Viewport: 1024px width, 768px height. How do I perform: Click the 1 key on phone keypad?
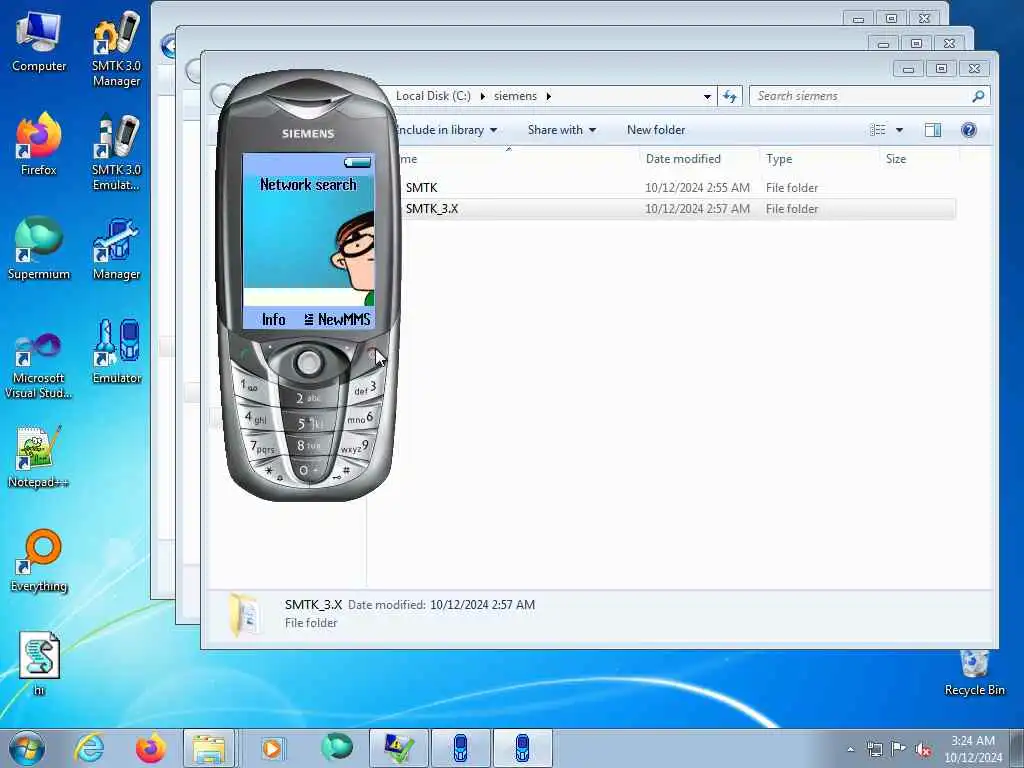pos(249,385)
